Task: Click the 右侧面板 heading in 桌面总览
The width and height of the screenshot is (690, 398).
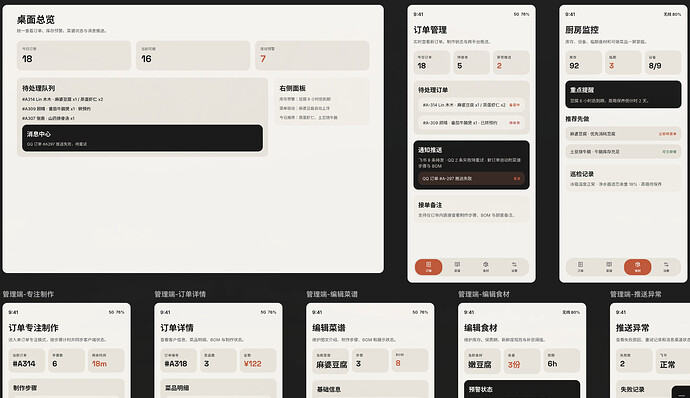Action: pyautogui.click(x=293, y=88)
